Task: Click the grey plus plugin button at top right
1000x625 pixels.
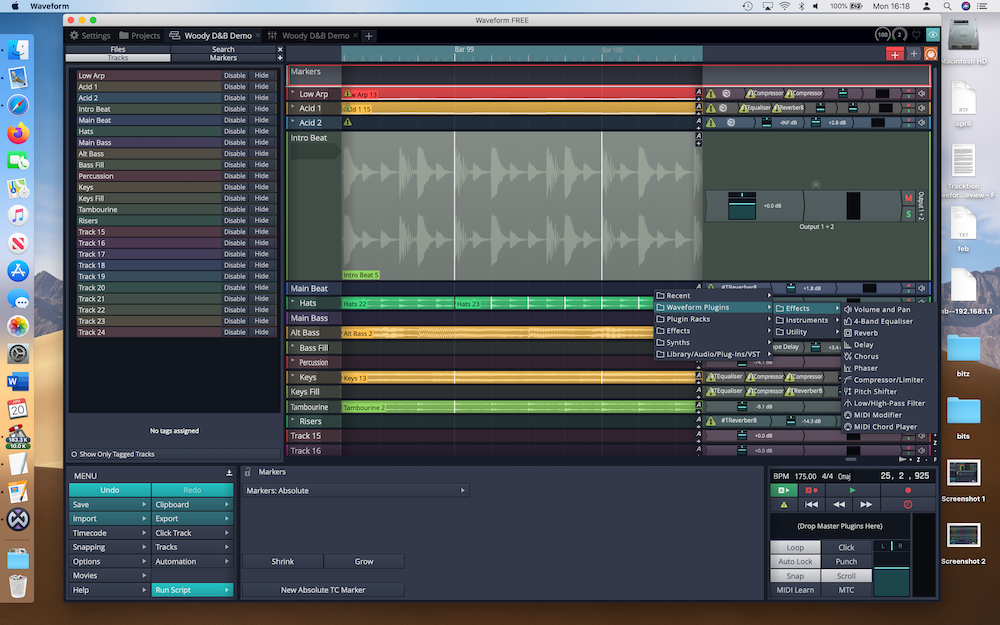Action: point(914,54)
